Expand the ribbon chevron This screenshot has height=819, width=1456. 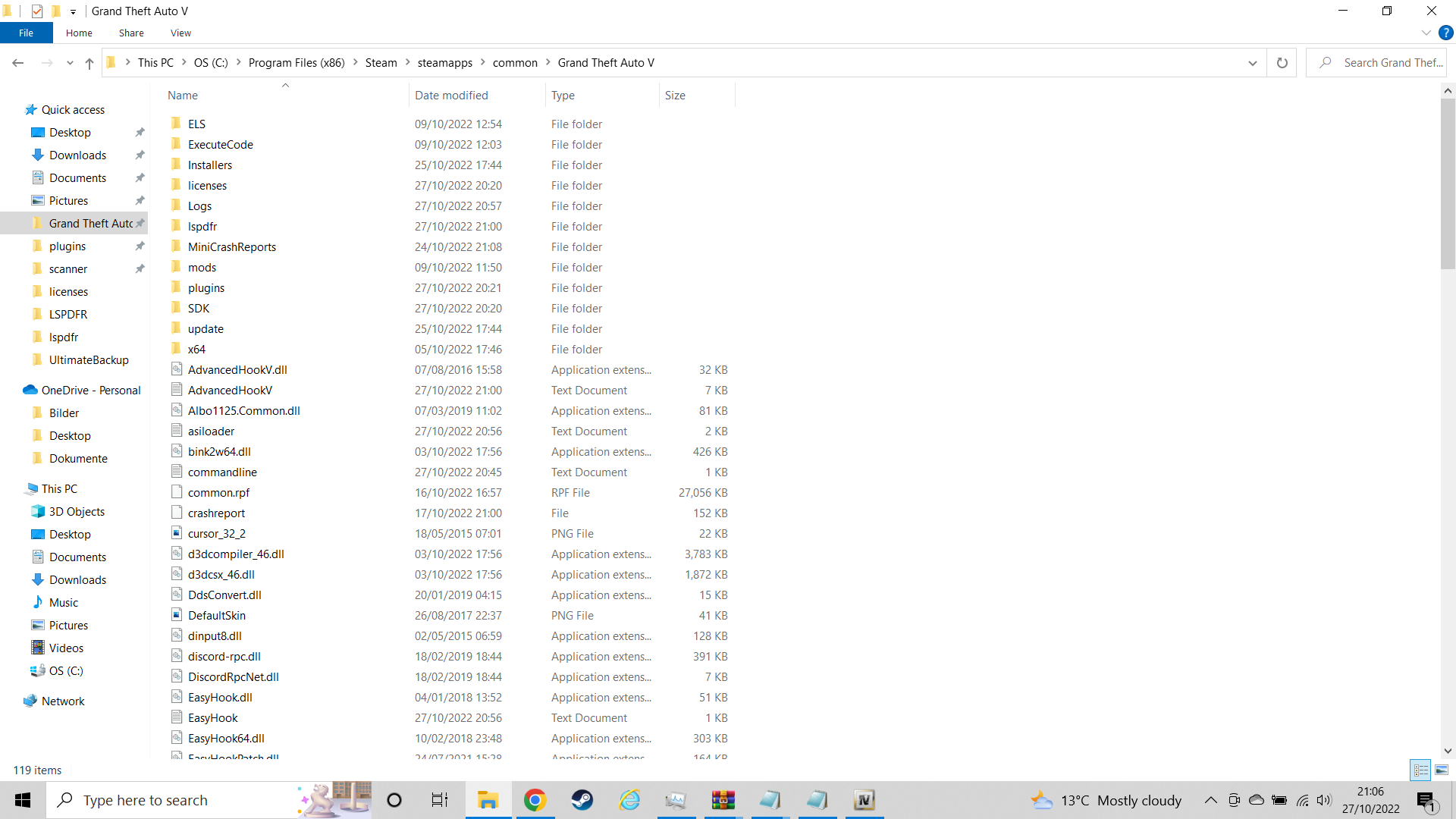pos(1426,33)
